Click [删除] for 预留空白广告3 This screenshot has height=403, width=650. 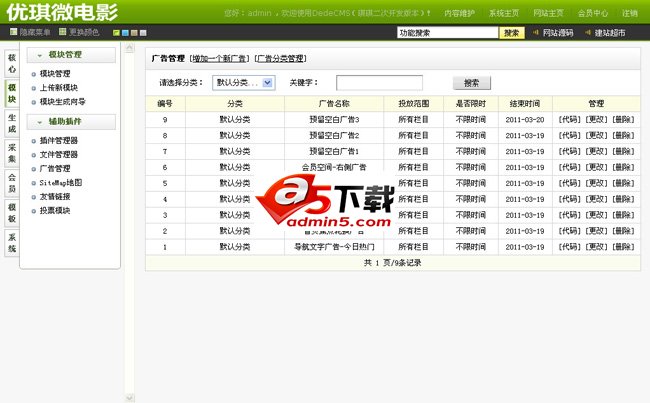point(623,119)
